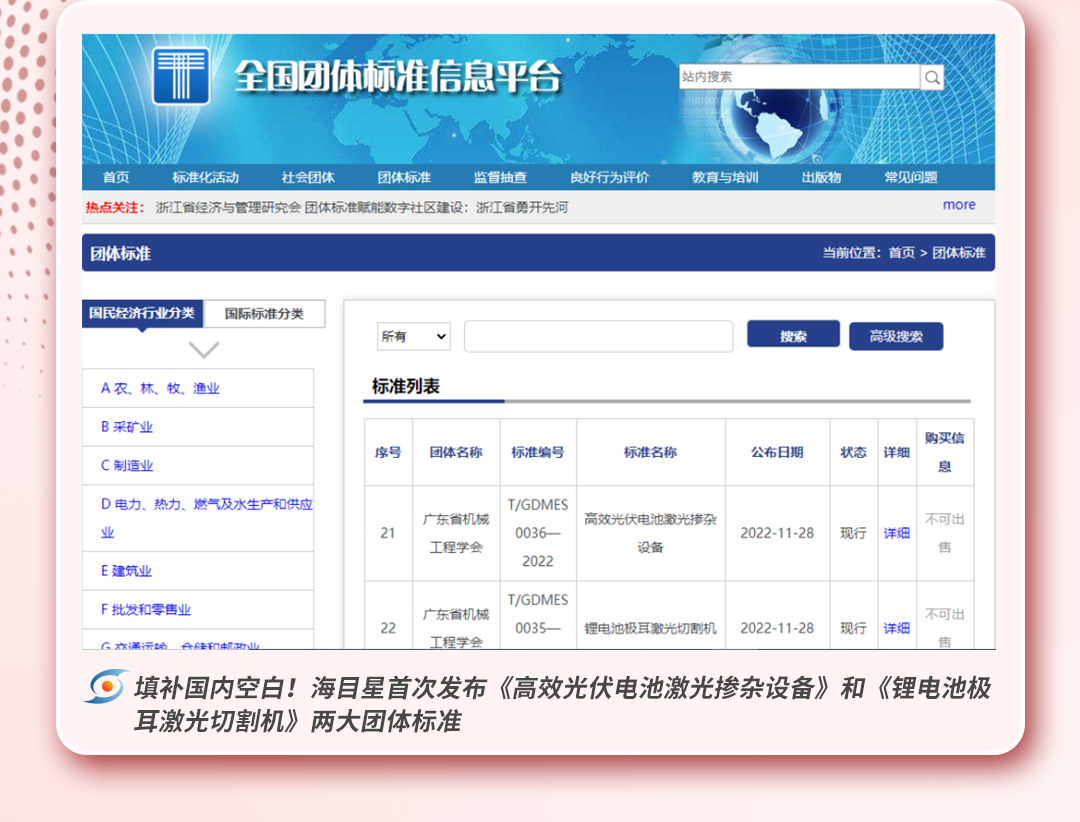The height and width of the screenshot is (822, 1080).
Task: Open the 监督抽查 navigation item
Action: tap(500, 177)
